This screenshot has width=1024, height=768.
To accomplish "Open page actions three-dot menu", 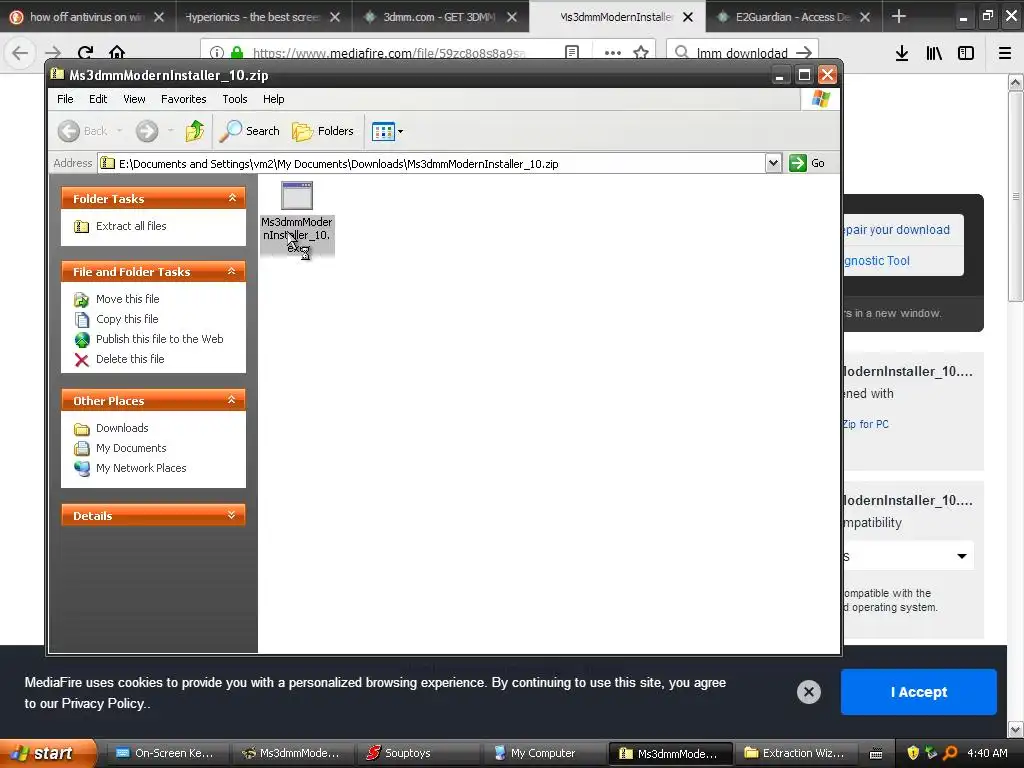I will tap(613, 52).
